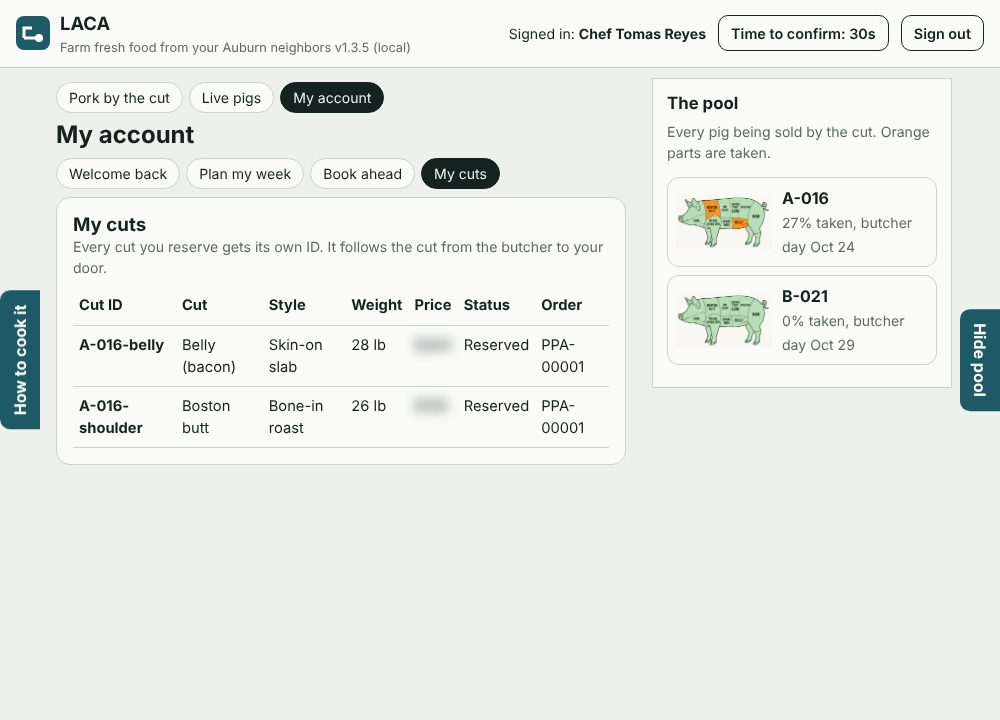Viewport: 1000px width, 720px height.
Task: Click the 26 lb weight value
Action: click(369, 406)
